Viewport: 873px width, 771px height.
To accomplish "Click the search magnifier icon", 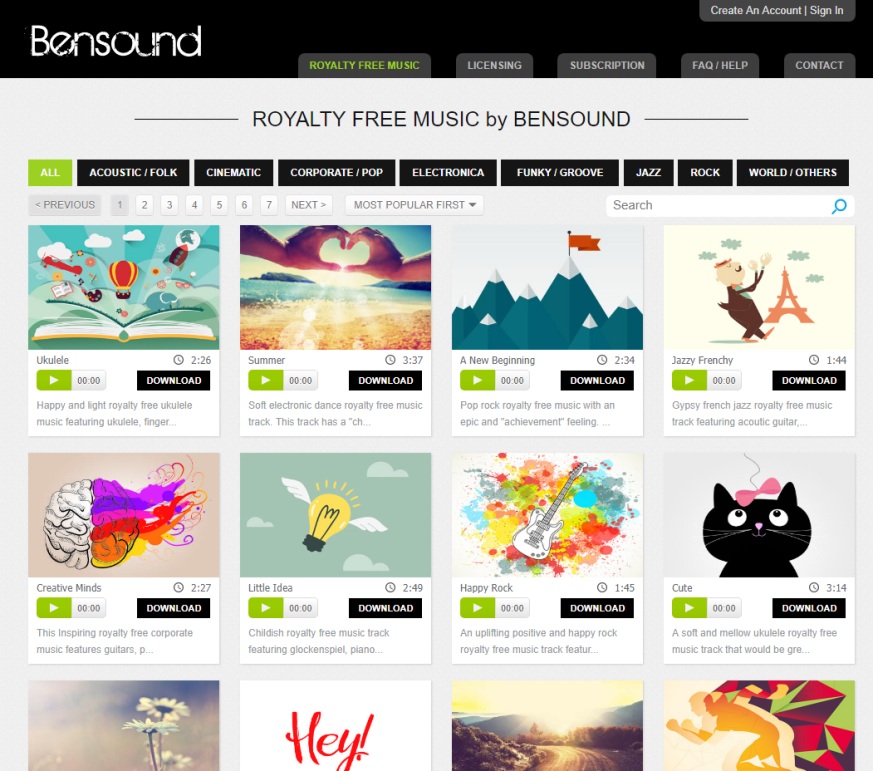I will pos(839,206).
